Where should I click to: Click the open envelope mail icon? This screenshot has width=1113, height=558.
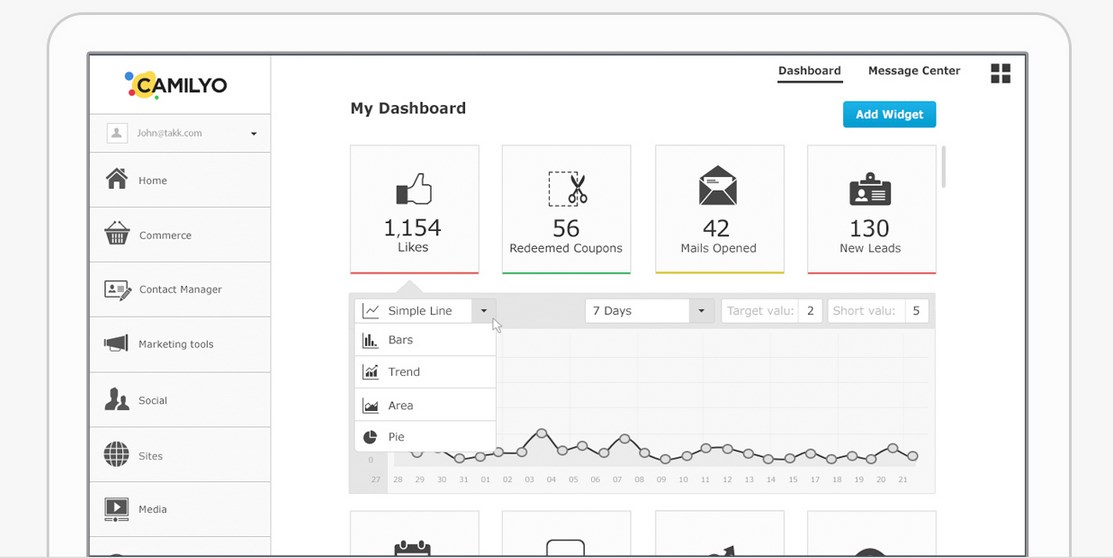pos(718,186)
